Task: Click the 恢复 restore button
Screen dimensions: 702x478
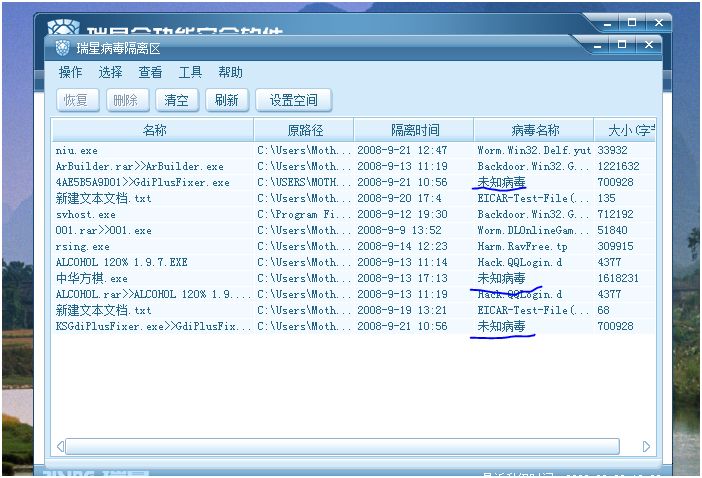Action: coord(77,100)
